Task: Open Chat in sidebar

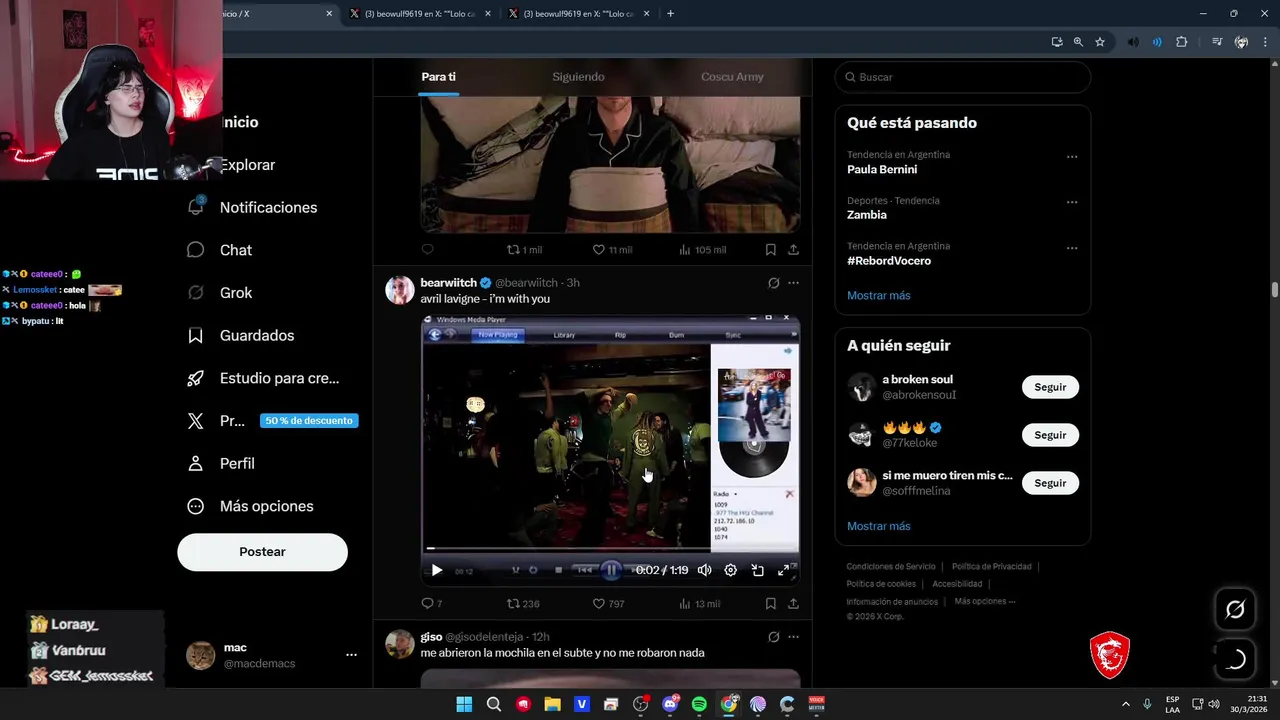Action: click(x=220, y=250)
